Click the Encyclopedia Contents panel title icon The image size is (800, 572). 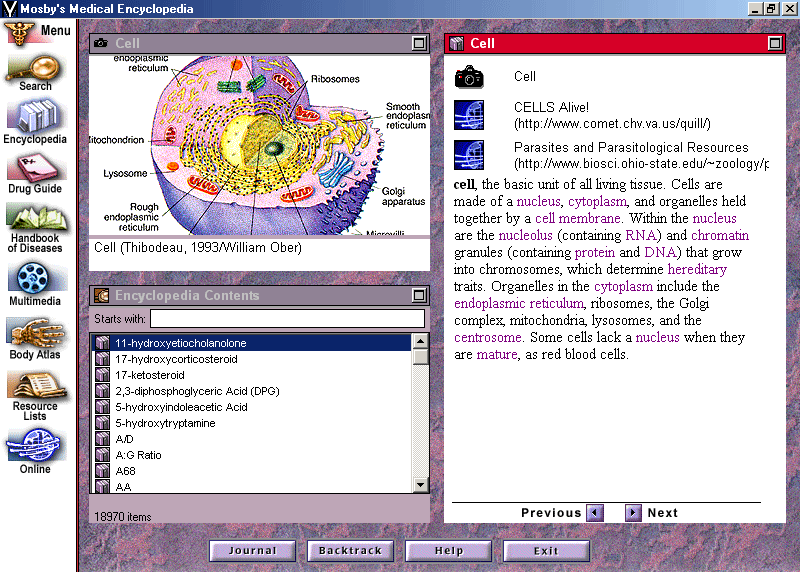tap(102, 295)
